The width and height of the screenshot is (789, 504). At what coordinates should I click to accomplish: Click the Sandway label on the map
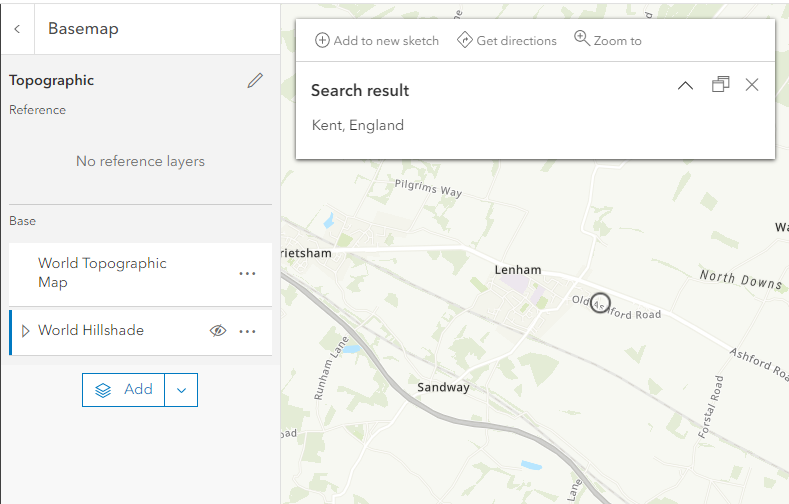pyautogui.click(x=443, y=387)
